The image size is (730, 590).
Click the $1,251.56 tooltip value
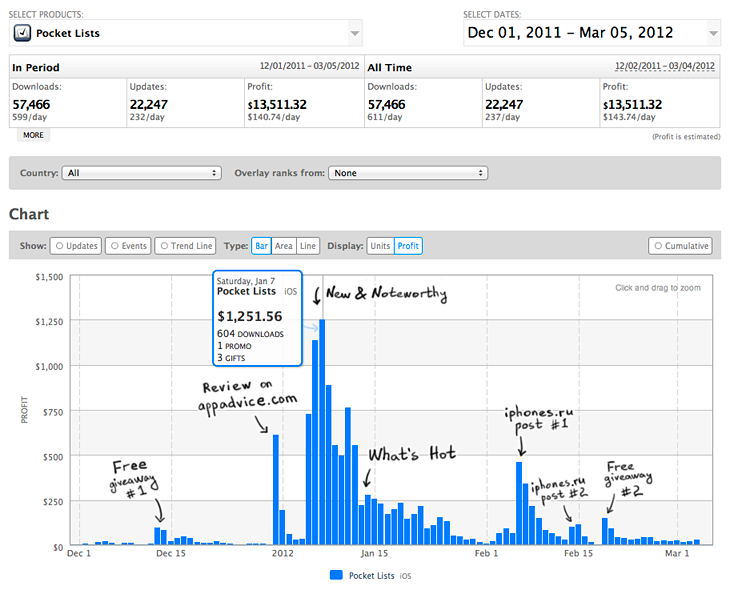250,317
